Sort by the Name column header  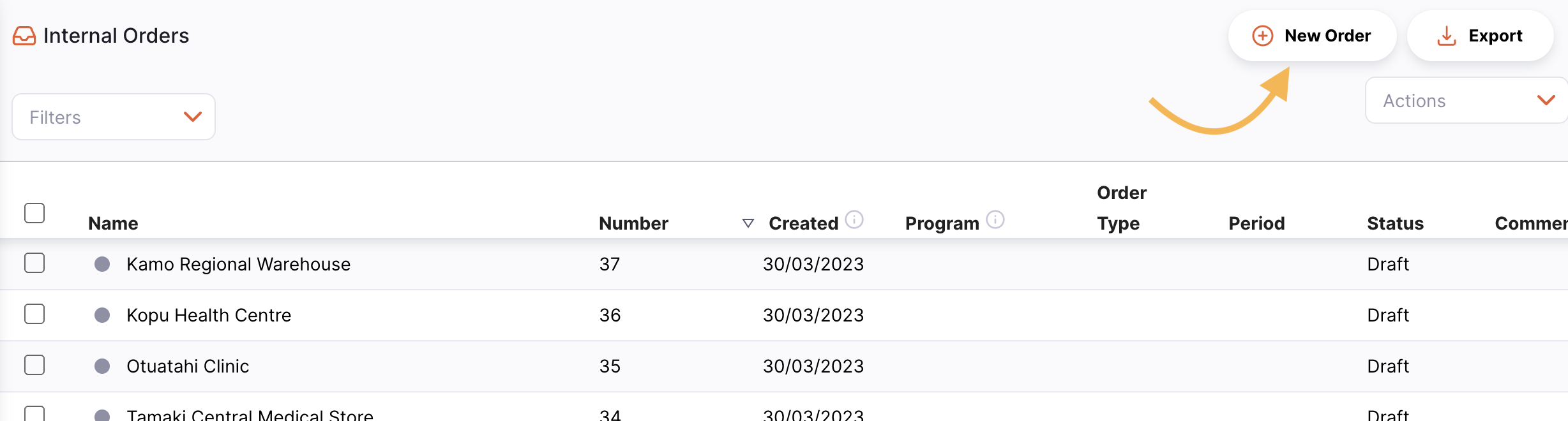coord(113,223)
